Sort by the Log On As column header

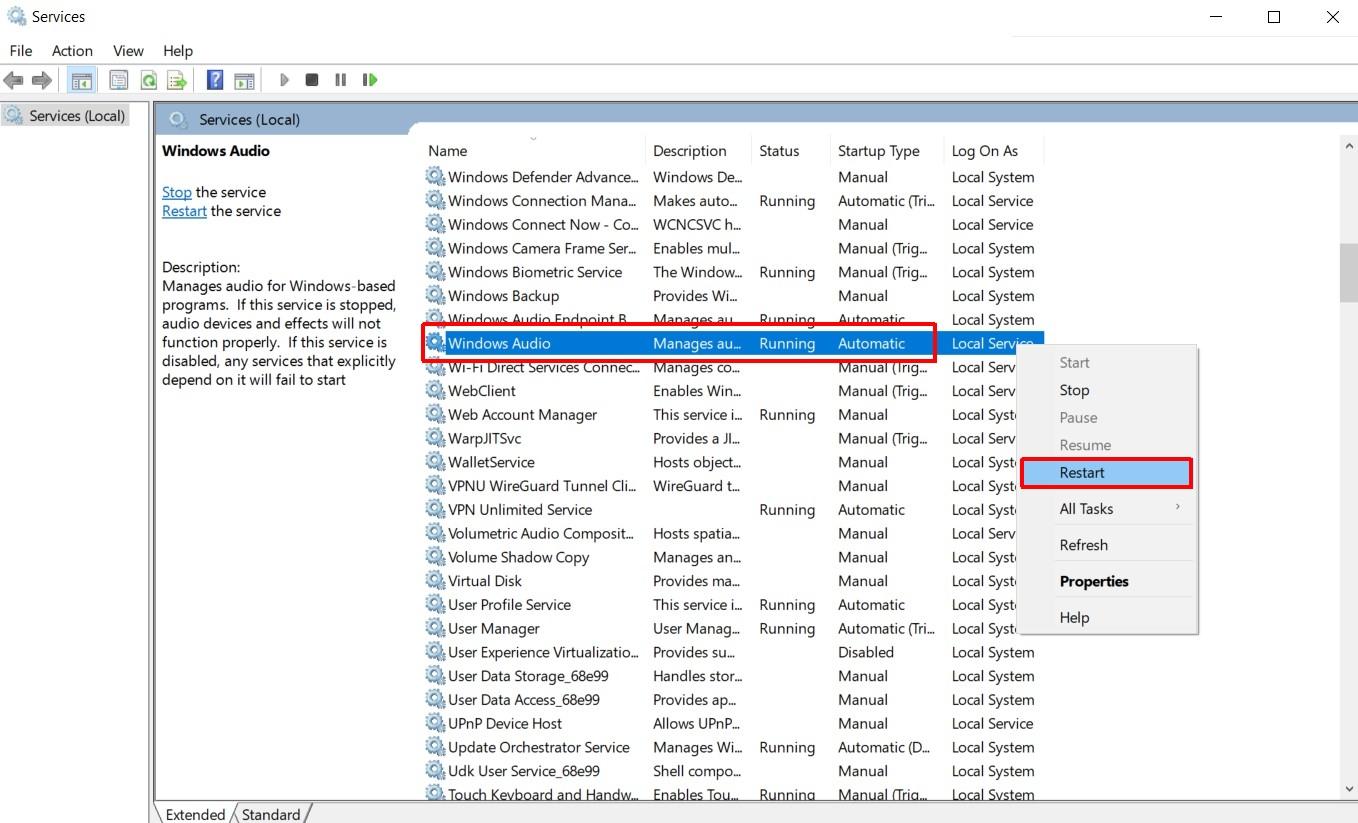[x=994, y=151]
